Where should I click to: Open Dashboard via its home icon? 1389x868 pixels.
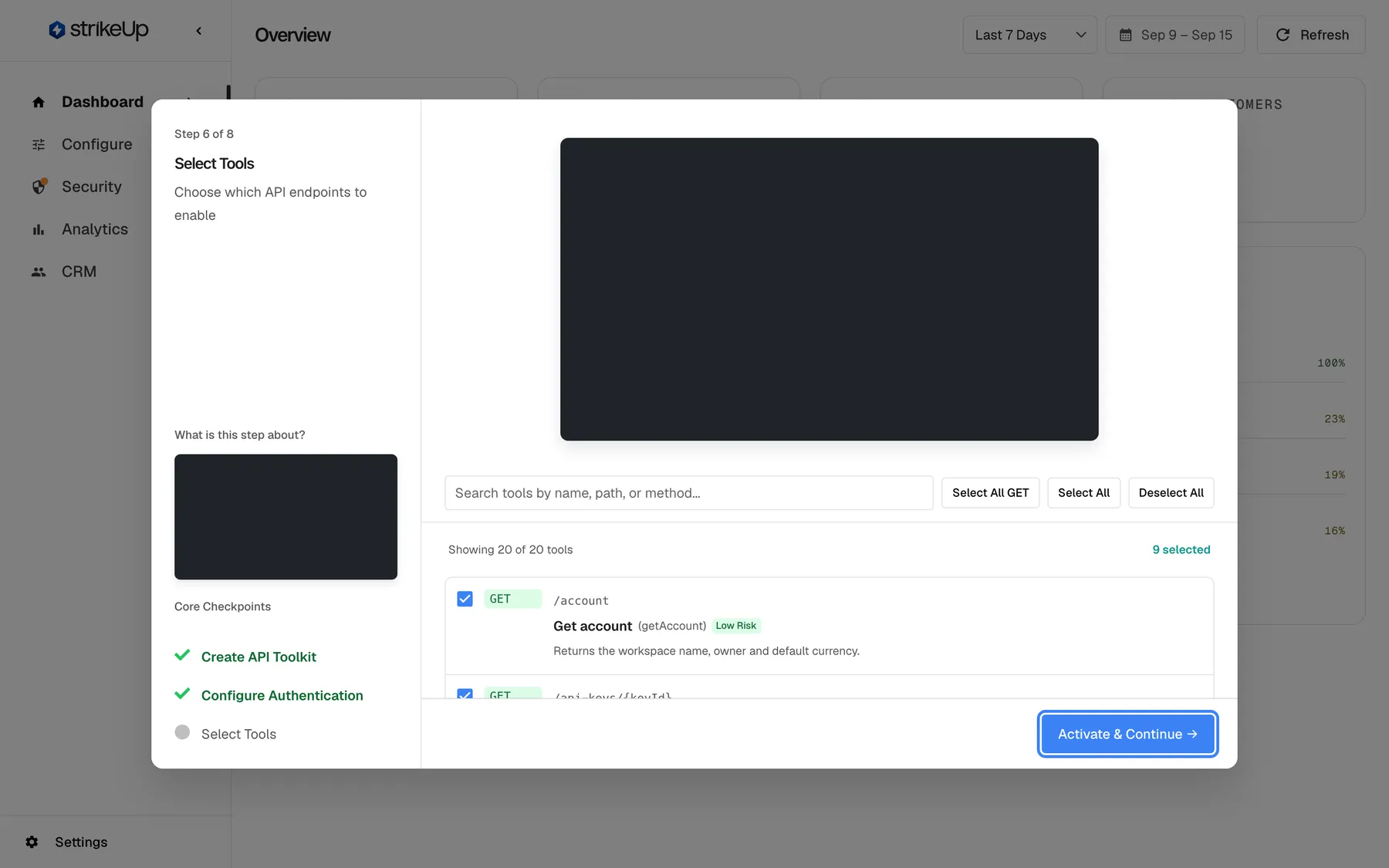tap(39, 102)
